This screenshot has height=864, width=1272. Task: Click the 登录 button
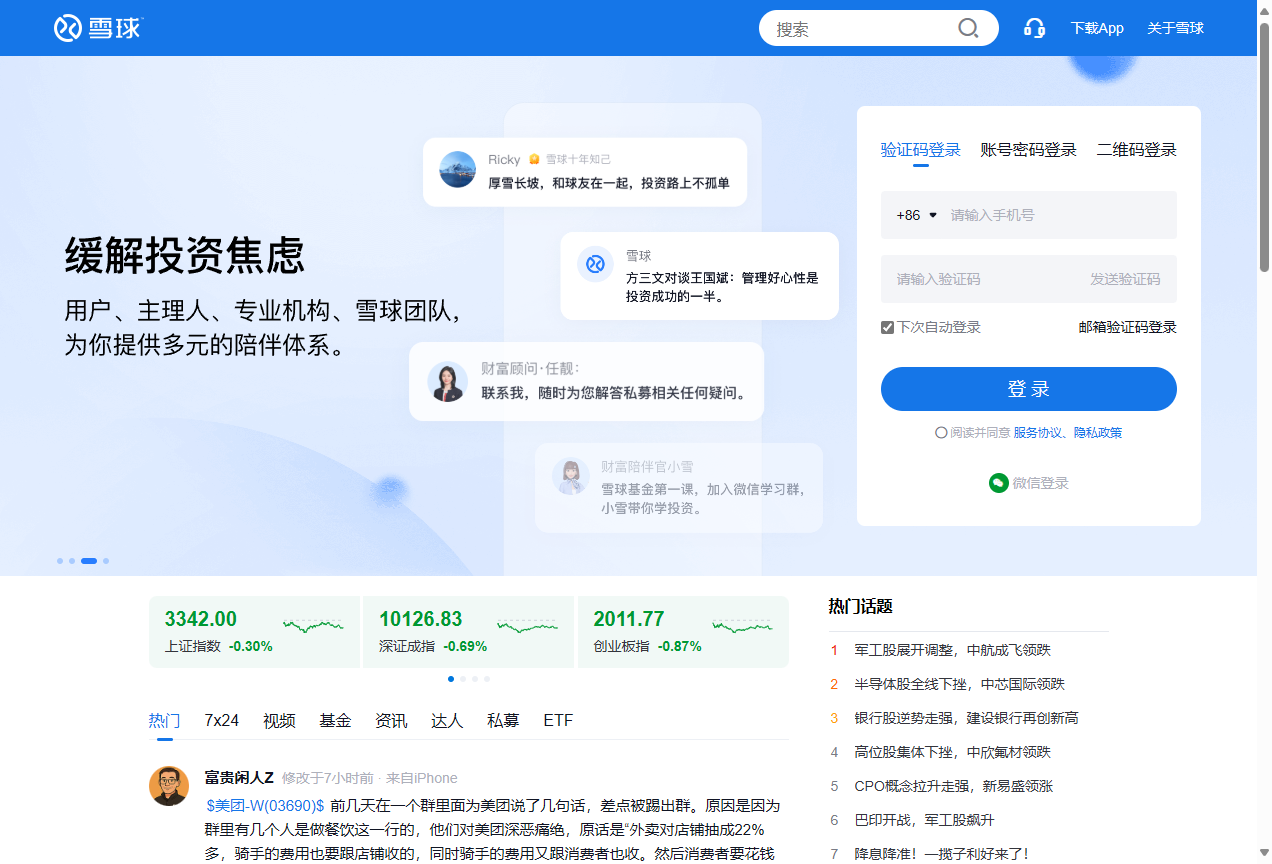(x=1028, y=389)
